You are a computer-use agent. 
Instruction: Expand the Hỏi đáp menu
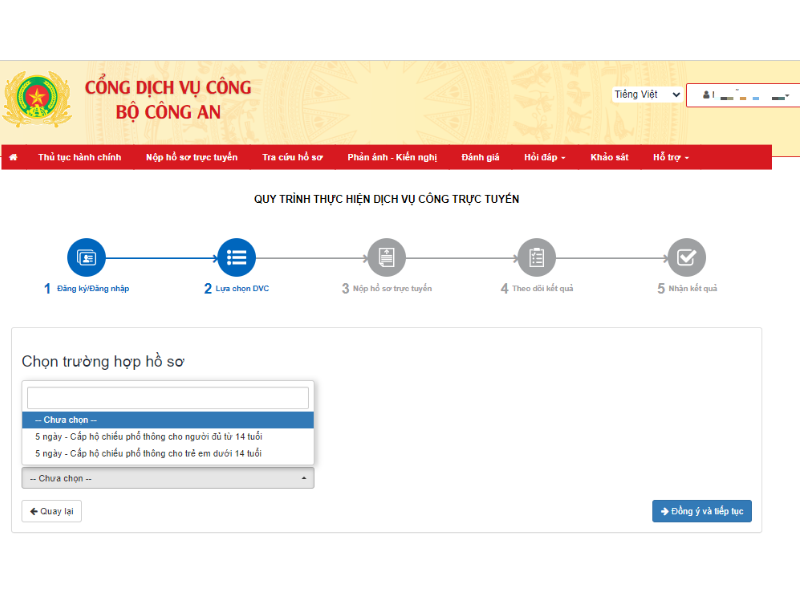[544, 158]
